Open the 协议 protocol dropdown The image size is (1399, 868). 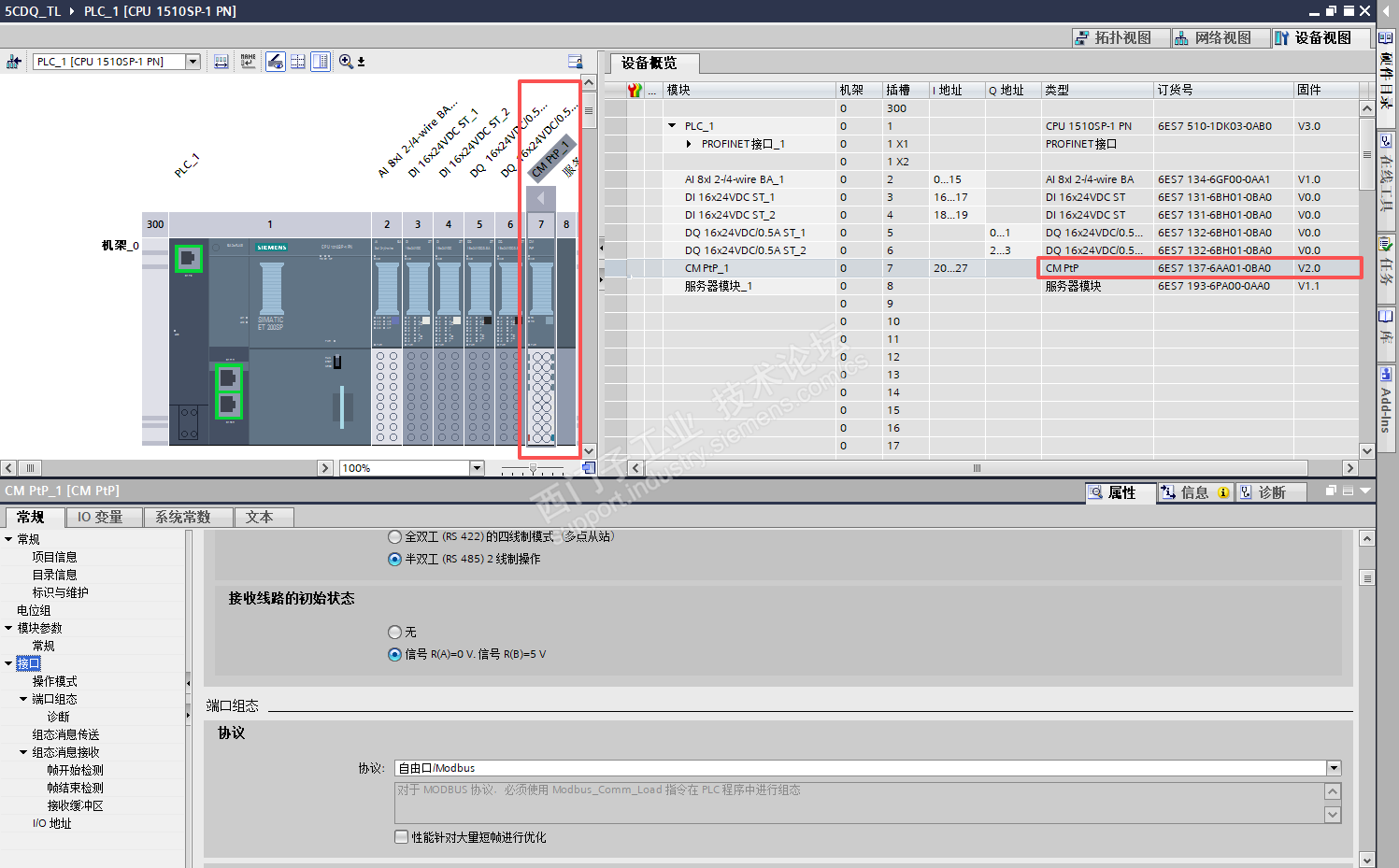tap(1334, 768)
